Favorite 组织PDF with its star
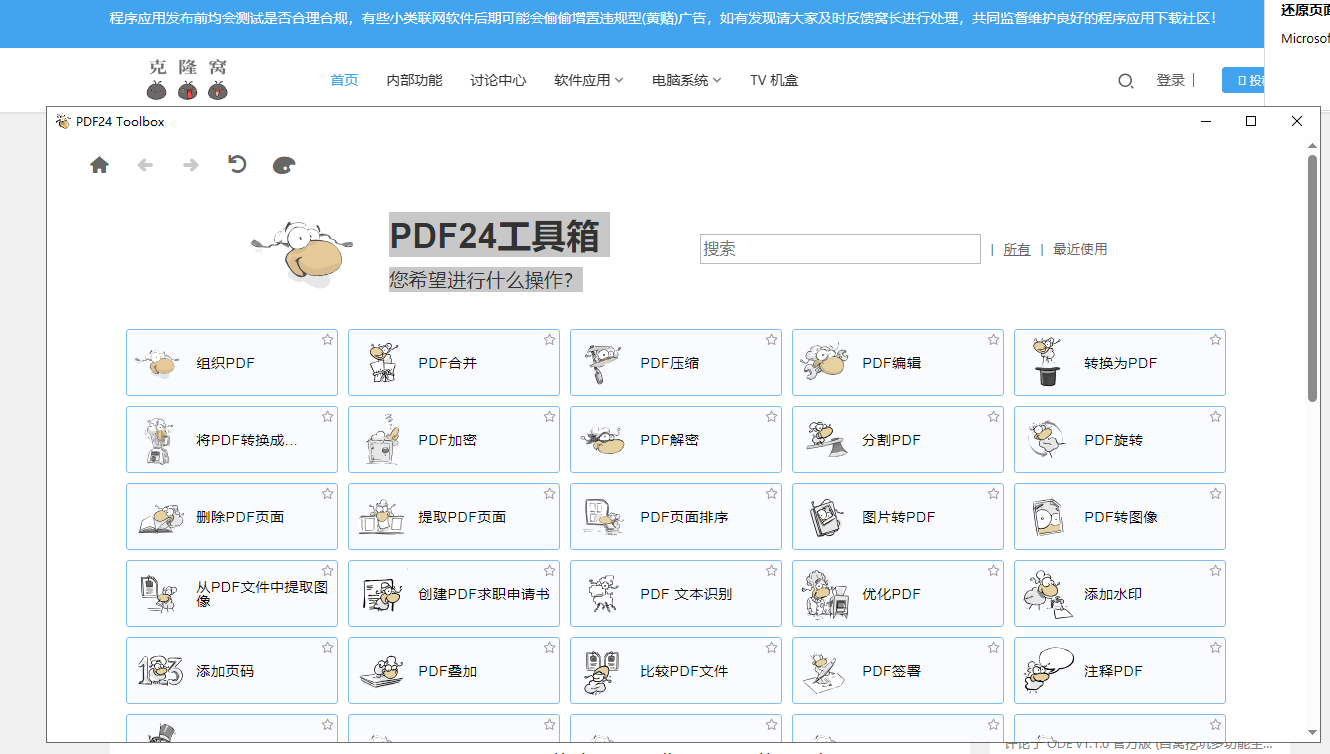This screenshot has width=1330, height=754. 327,340
